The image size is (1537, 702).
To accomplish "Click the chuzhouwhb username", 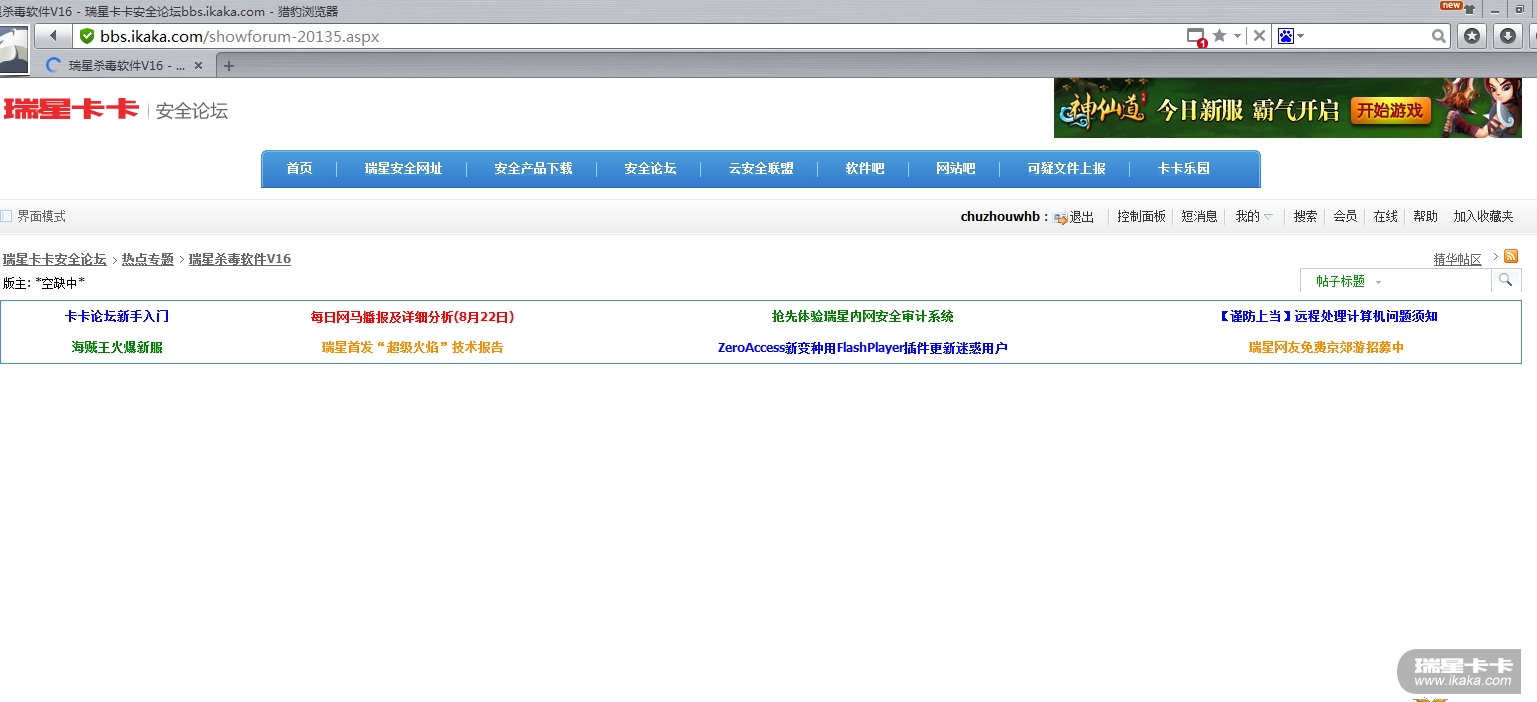I will [1000, 216].
